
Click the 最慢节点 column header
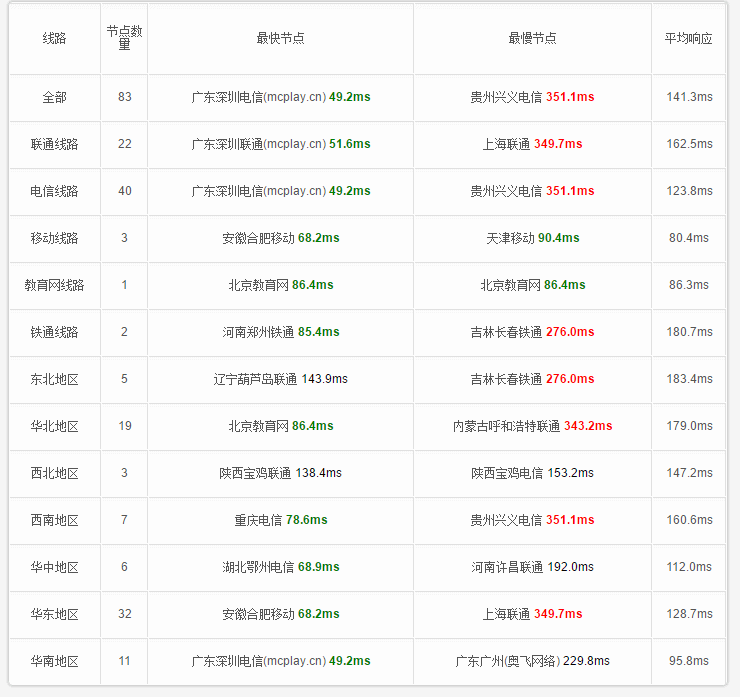(532, 38)
